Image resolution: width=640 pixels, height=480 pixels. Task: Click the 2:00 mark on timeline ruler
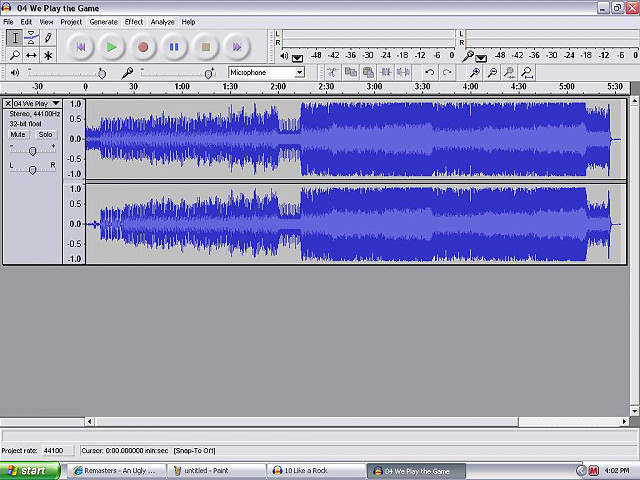tap(278, 87)
